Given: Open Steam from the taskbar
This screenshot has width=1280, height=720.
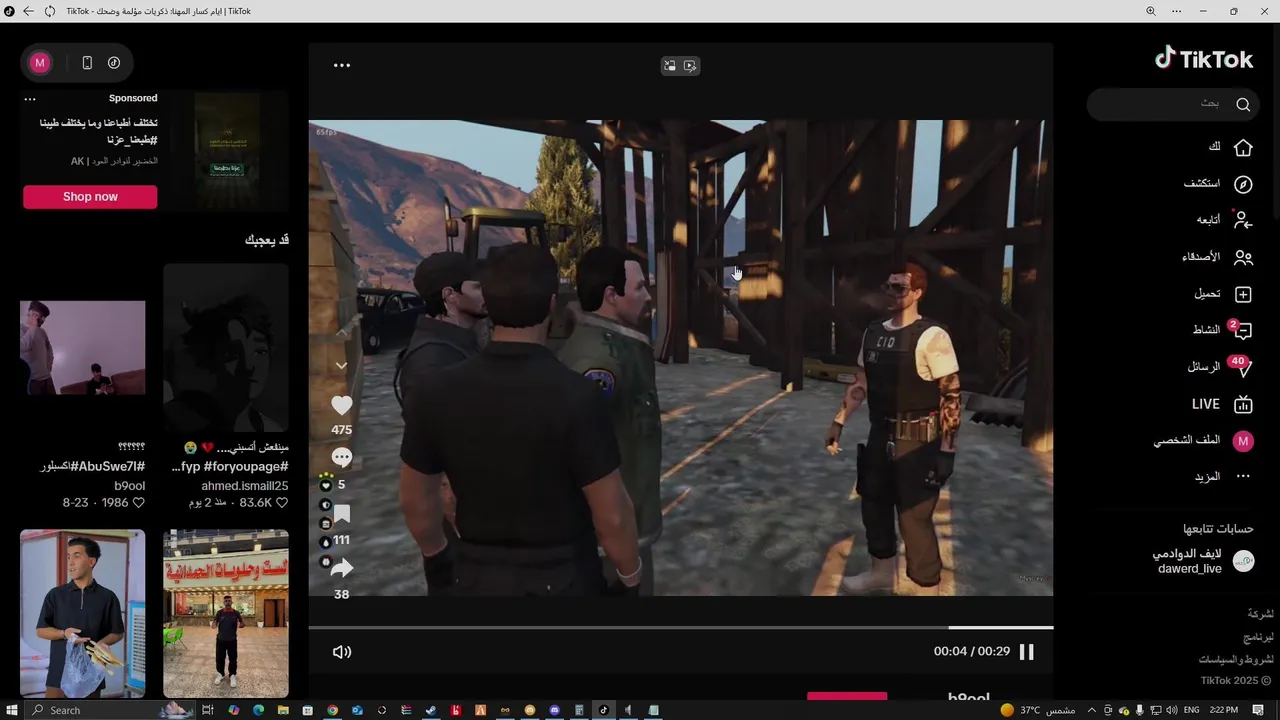Looking at the screenshot, I should 431,710.
